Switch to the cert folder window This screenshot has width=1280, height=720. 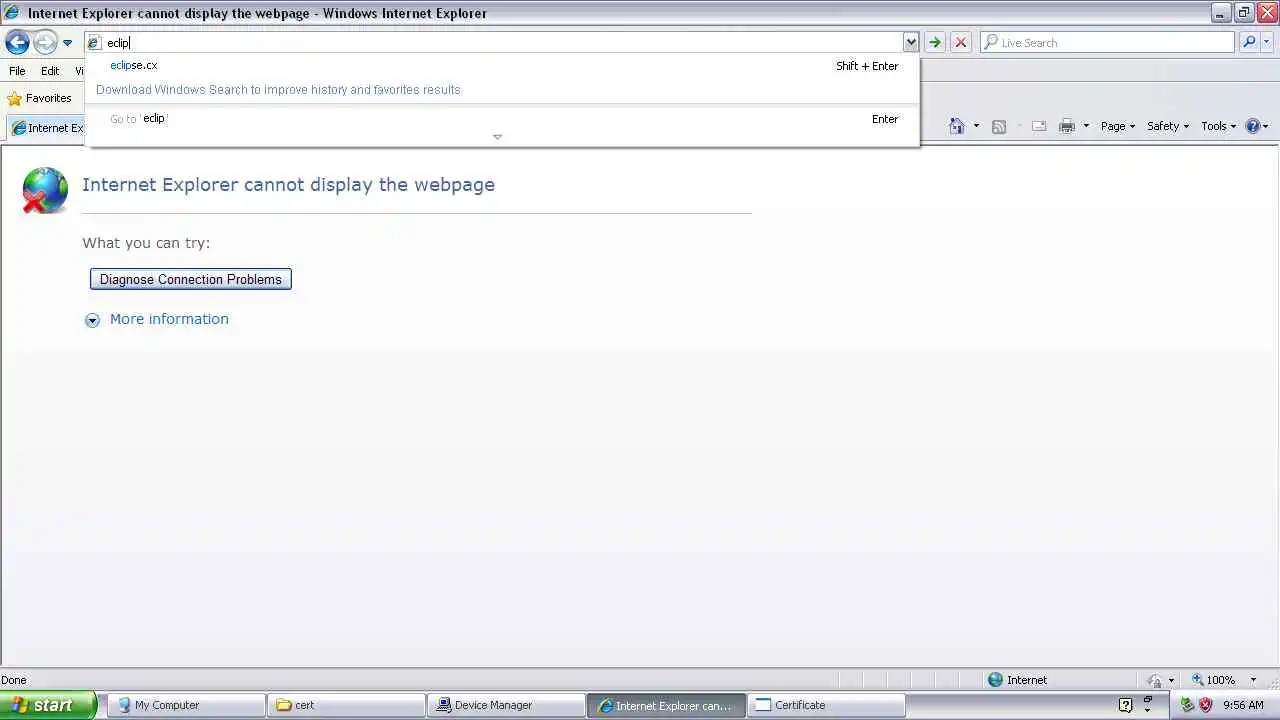pyautogui.click(x=346, y=705)
